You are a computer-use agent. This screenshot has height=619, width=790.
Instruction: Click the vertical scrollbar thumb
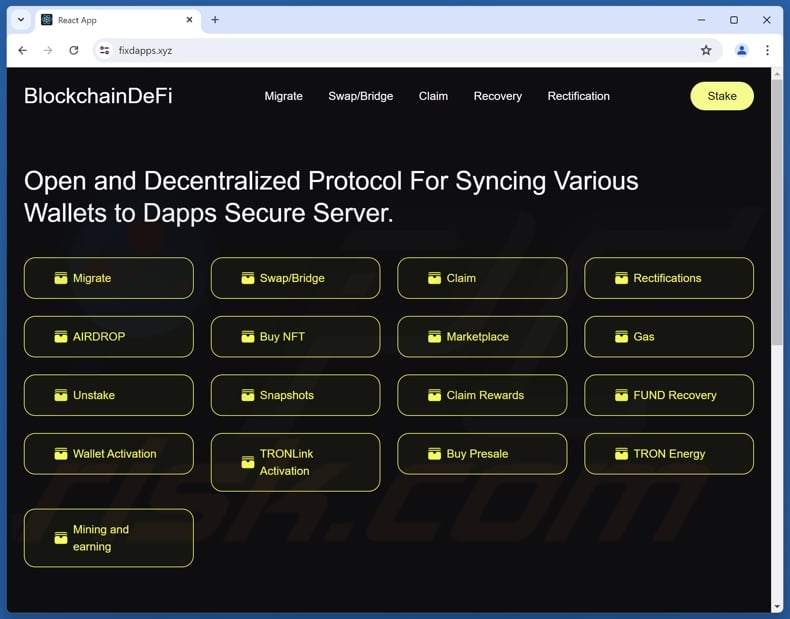pyautogui.click(x=777, y=212)
